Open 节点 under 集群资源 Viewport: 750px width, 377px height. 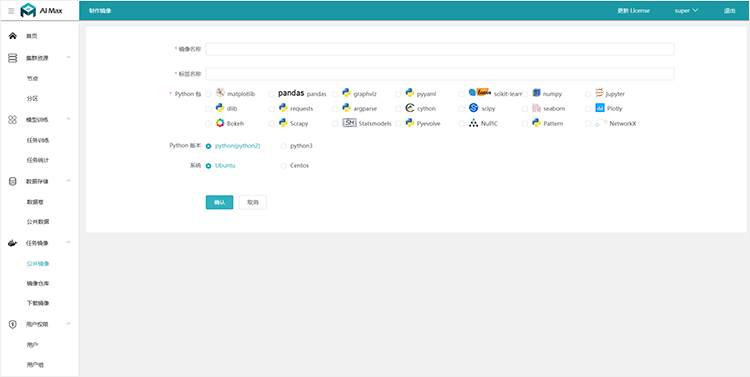click(x=32, y=78)
